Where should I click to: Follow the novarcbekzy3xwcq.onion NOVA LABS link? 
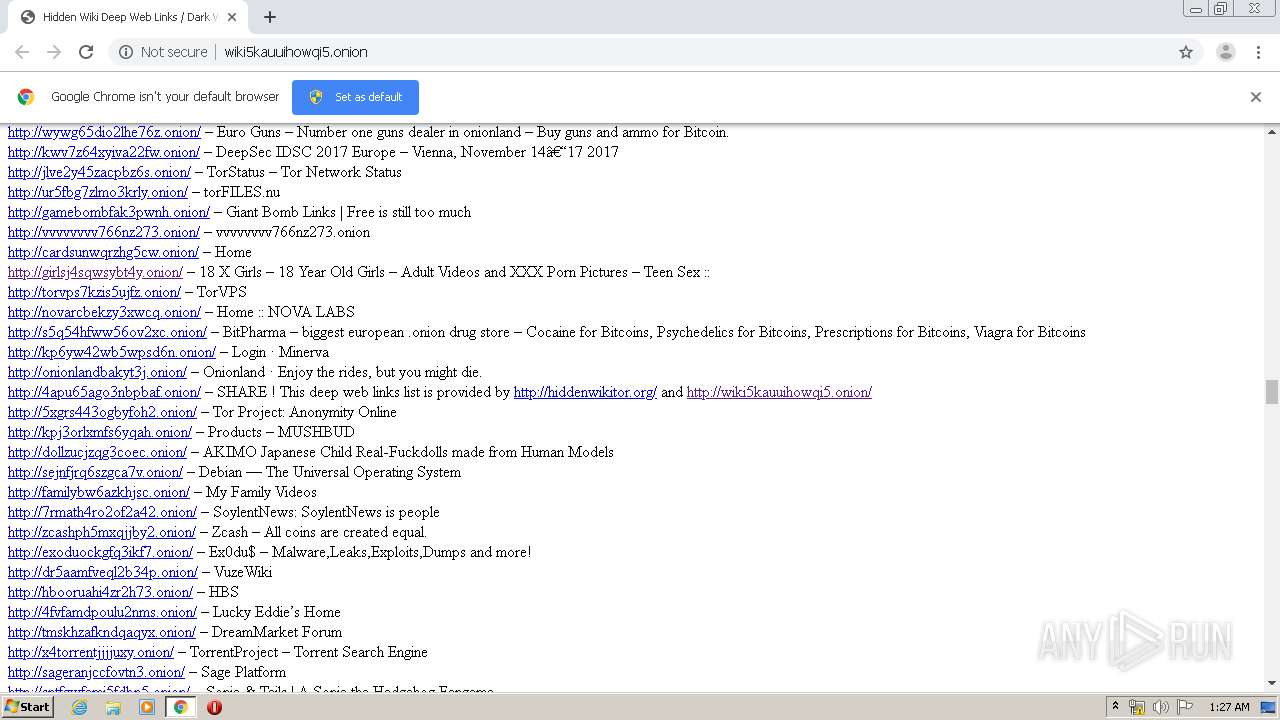pyautogui.click(x=104, y=312)
